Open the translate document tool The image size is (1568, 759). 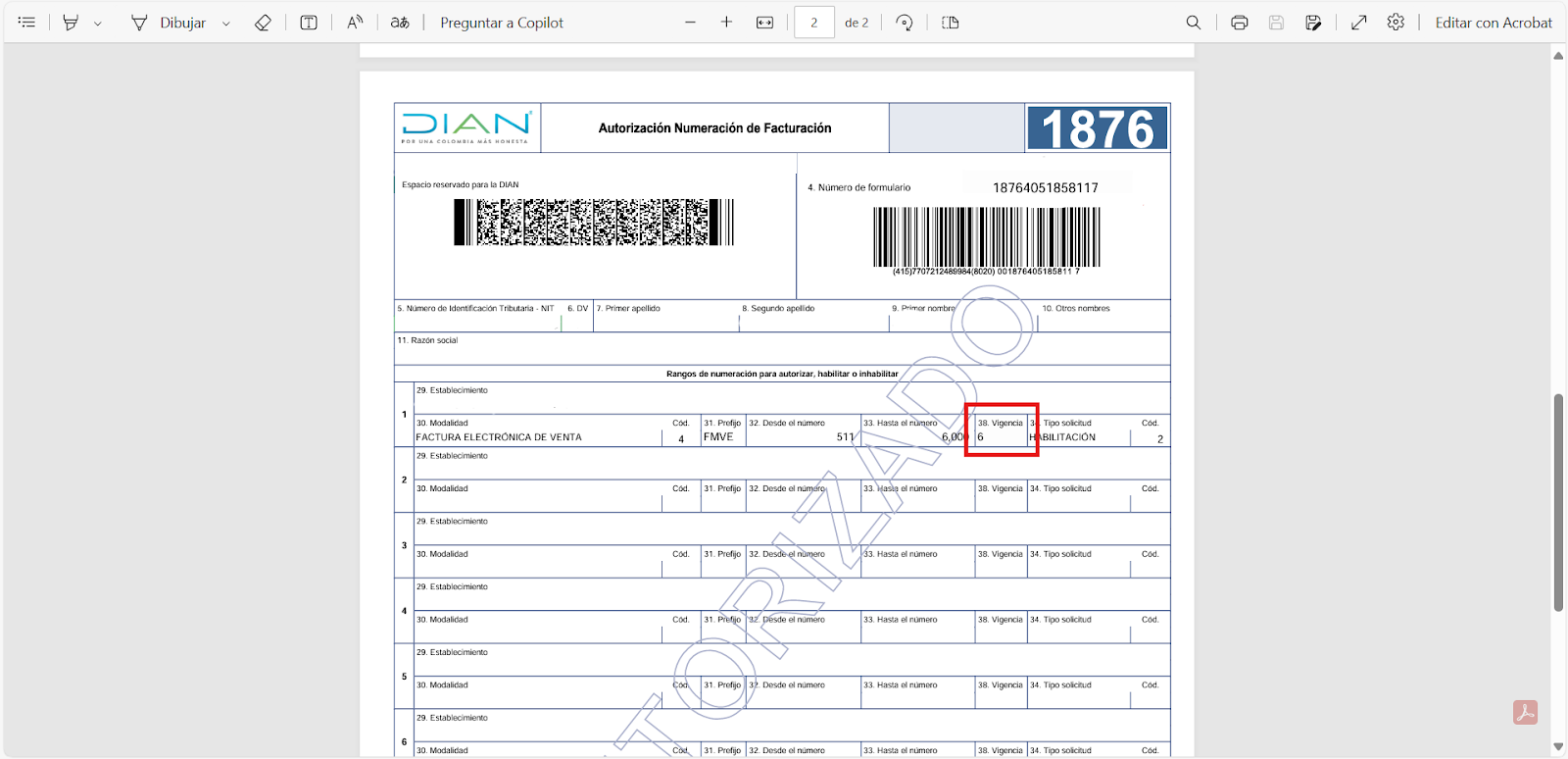(400, 23)
